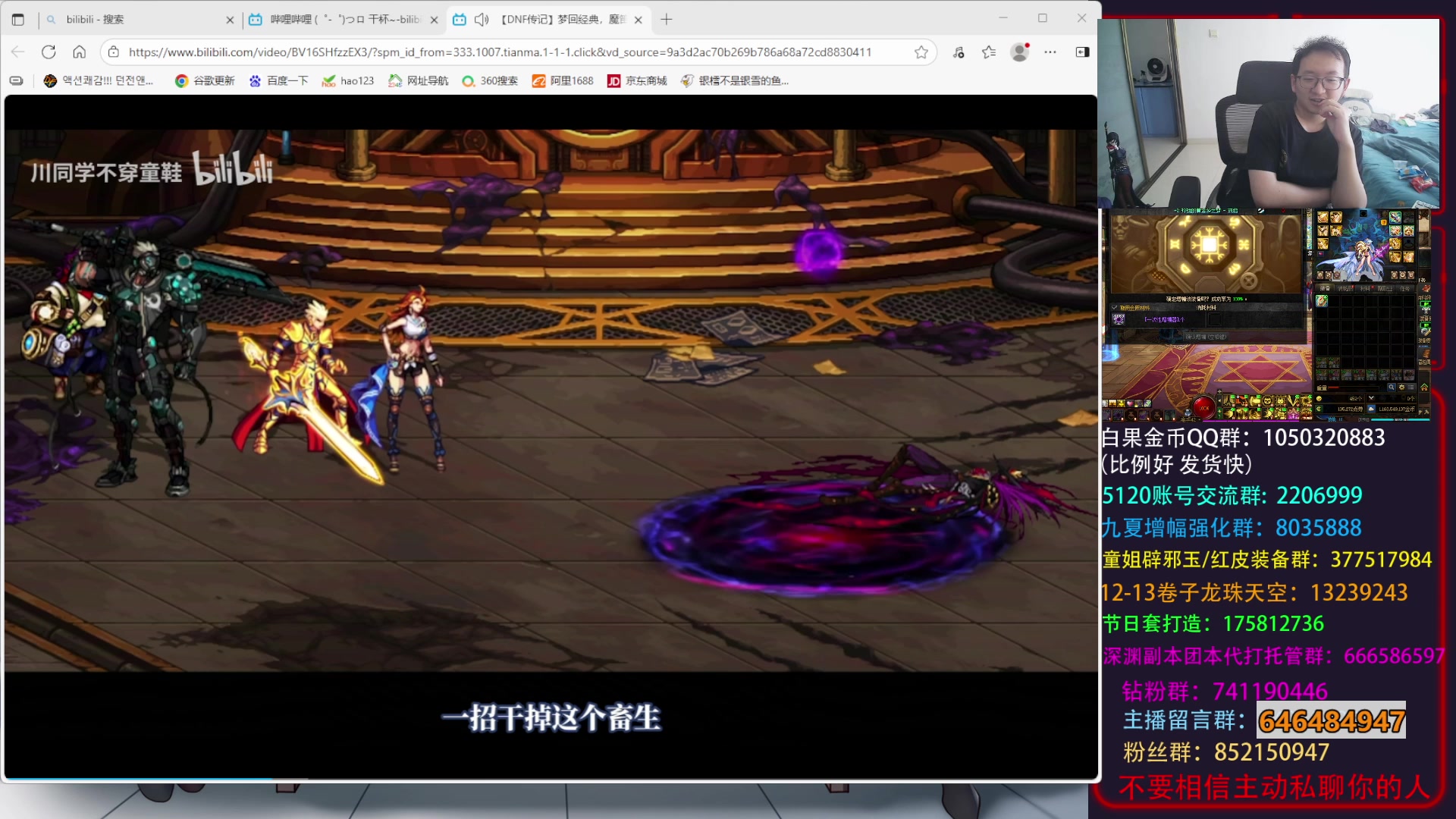Click the 九夏增幅强化群 text line
1456x819 pixels.
click(1232, 527)
